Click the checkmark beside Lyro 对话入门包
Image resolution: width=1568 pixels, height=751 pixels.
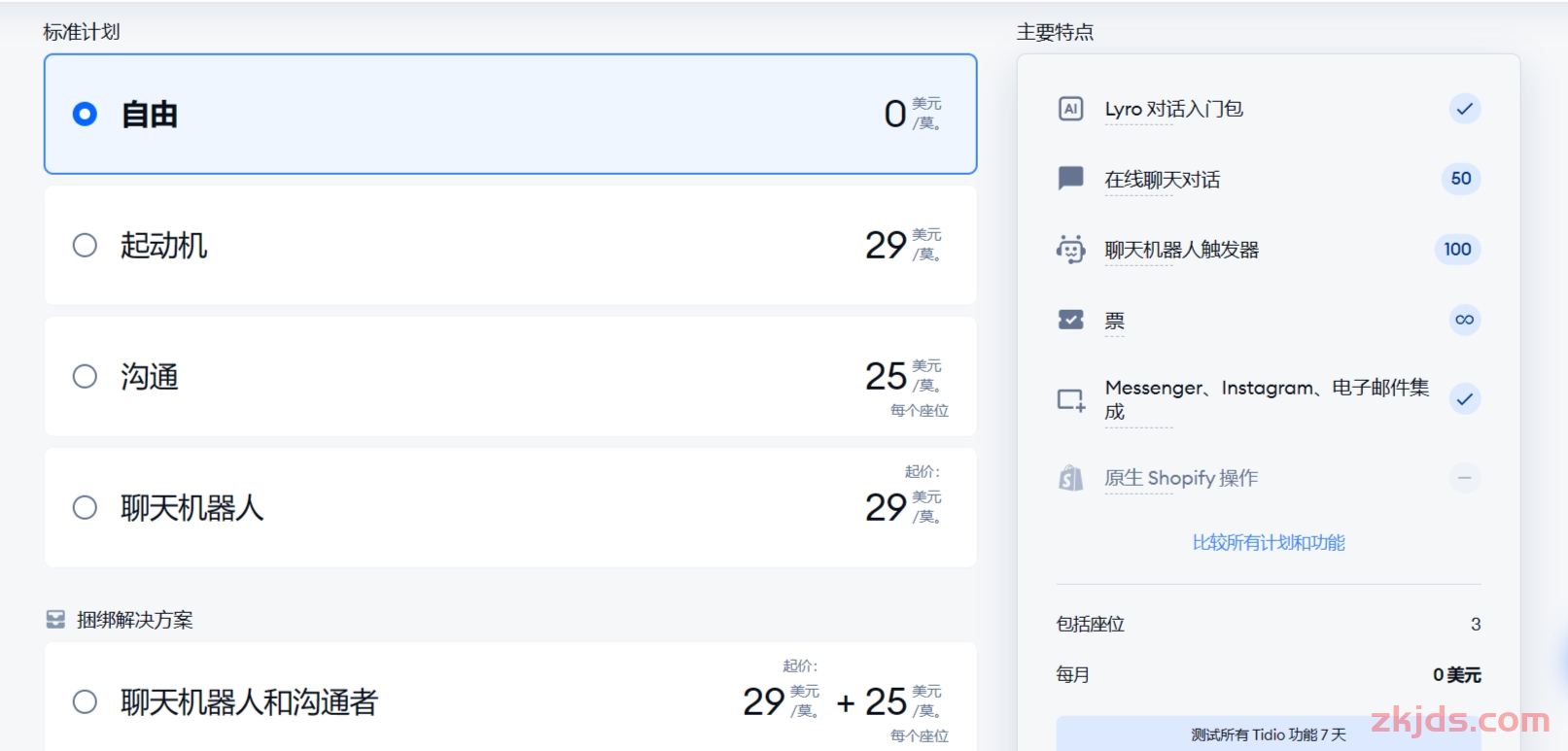(1464, 109)
